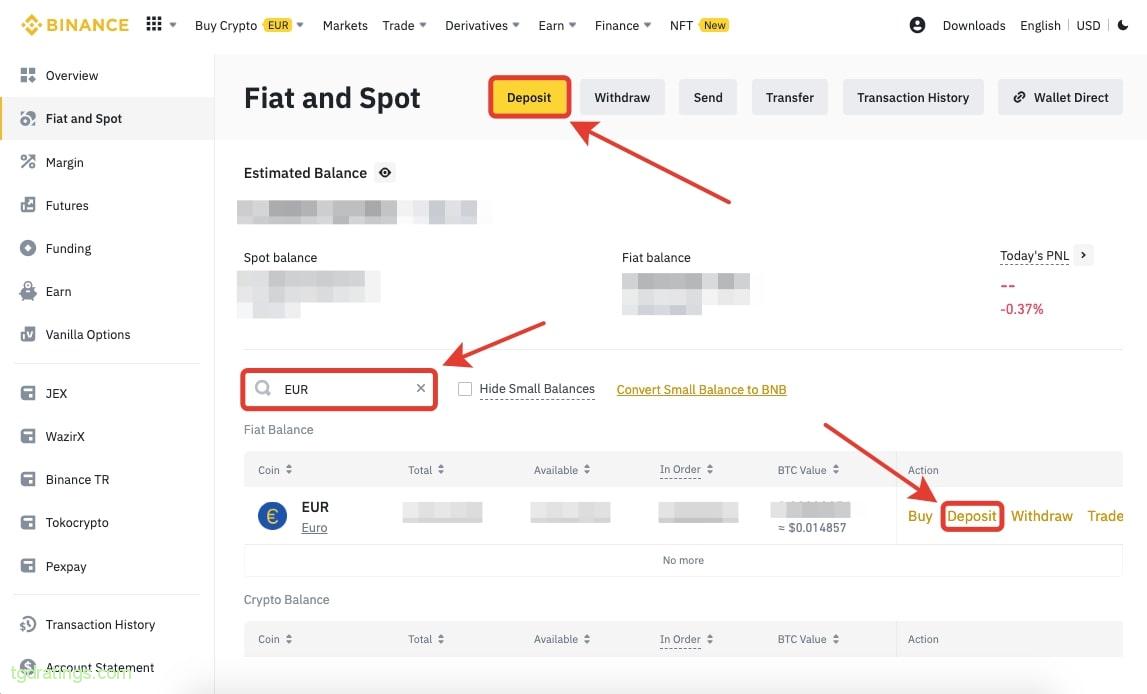This screenshot has height=694, width=1147.
Task: Click Trade in EUR row
Action: click(x=1105, y=516)
